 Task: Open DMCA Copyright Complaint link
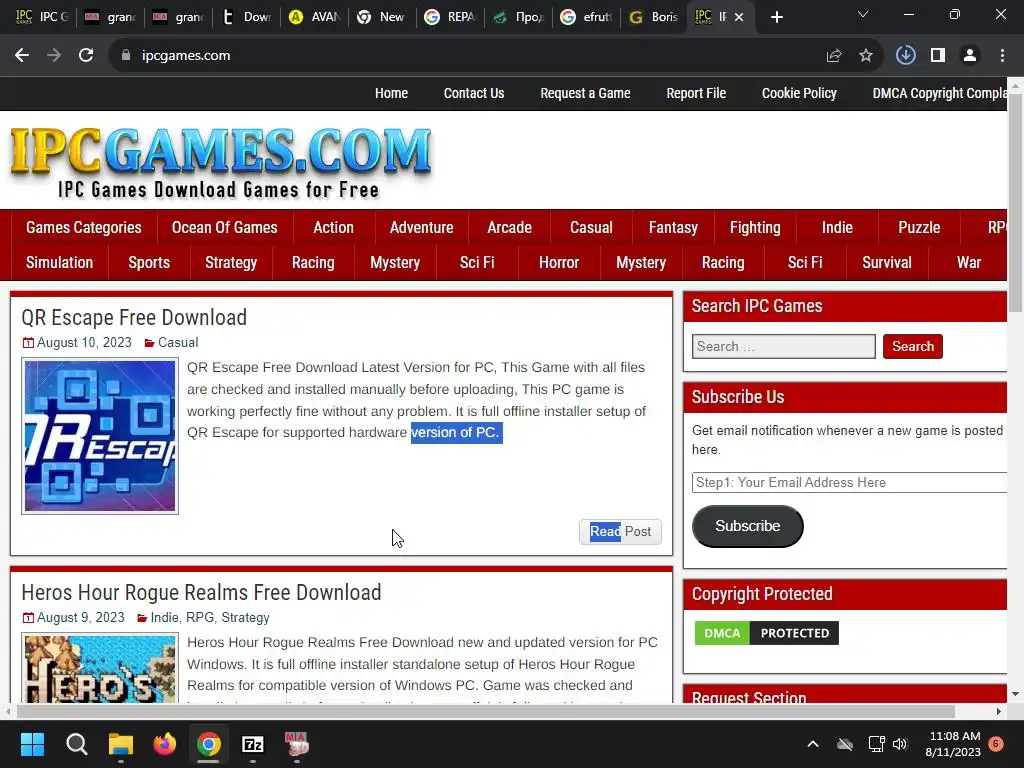pyautogui.click(x=939, y=93)
